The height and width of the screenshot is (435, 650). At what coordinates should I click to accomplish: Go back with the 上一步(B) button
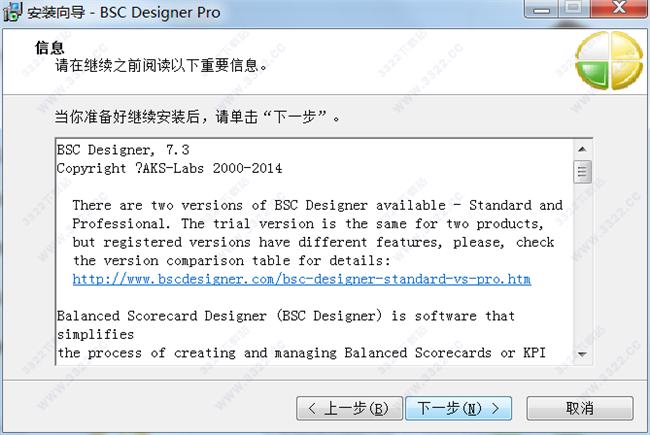348,408
